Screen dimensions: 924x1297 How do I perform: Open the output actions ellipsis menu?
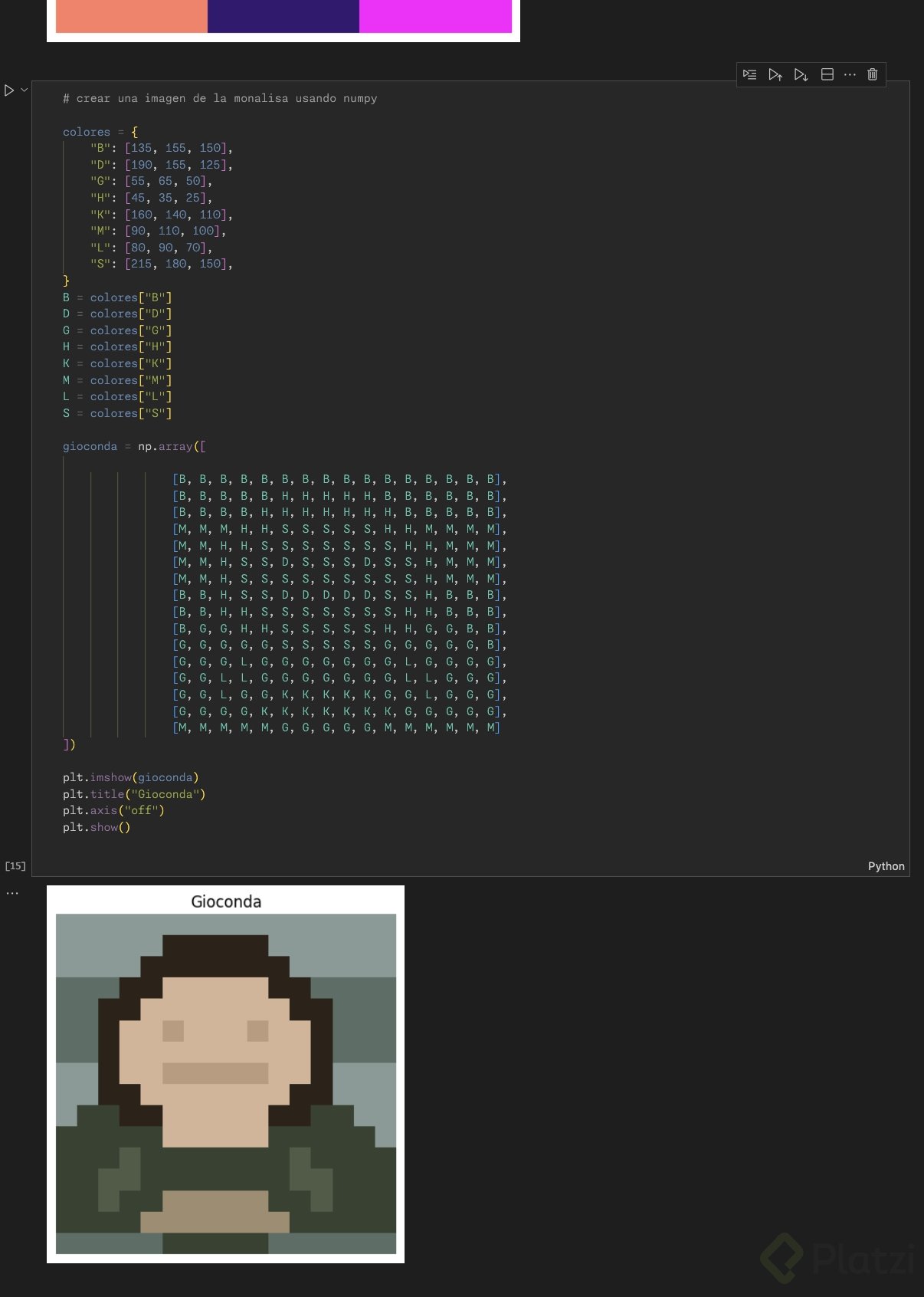tap(12, 893)
